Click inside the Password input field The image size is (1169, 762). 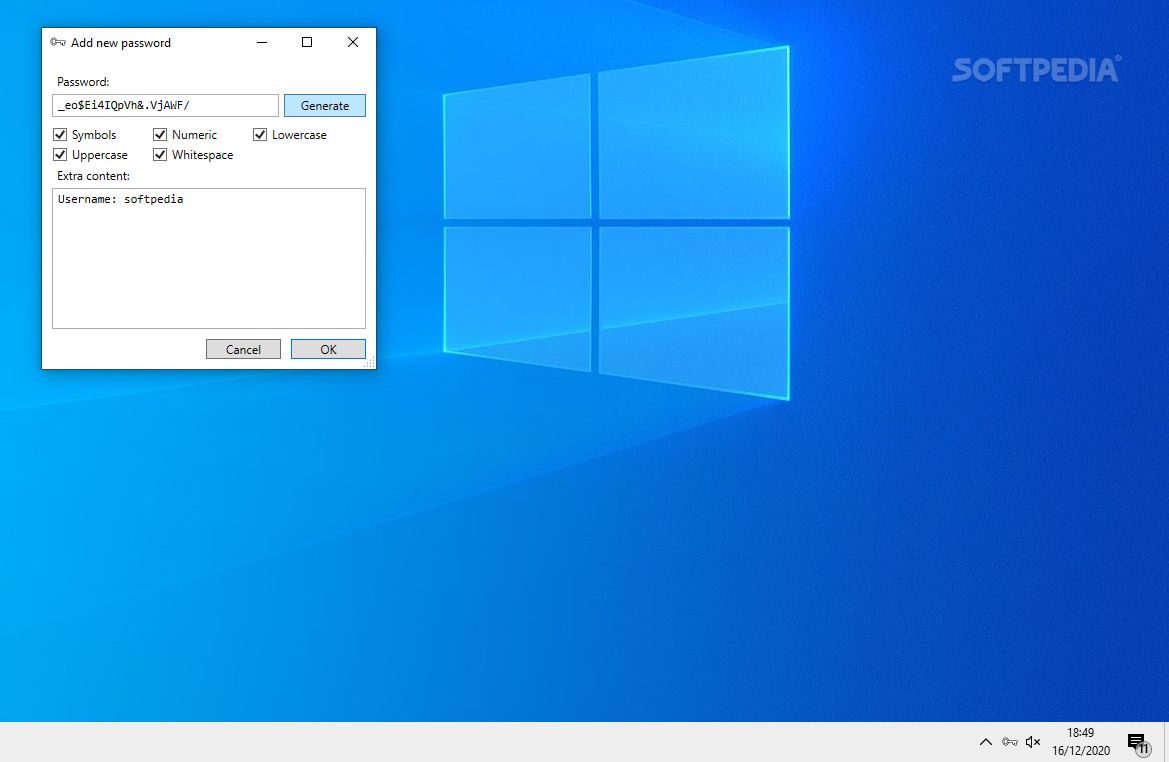(166, 105)
